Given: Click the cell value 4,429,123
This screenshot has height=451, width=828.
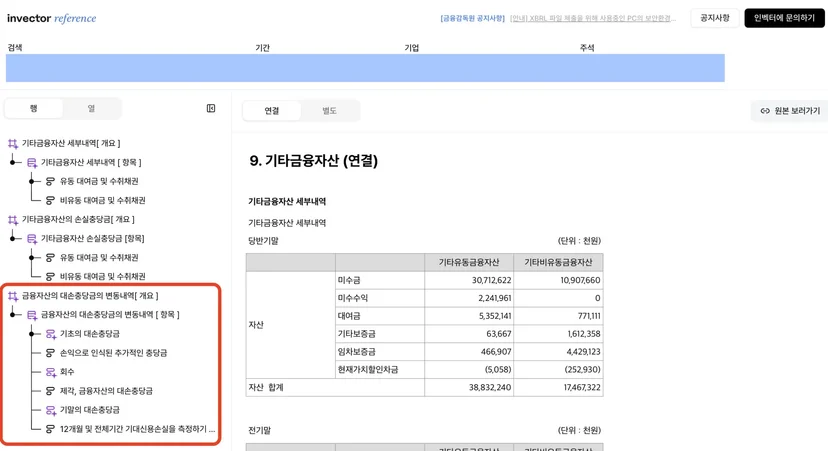Looking at the screenshot, I should coord(583,352).
